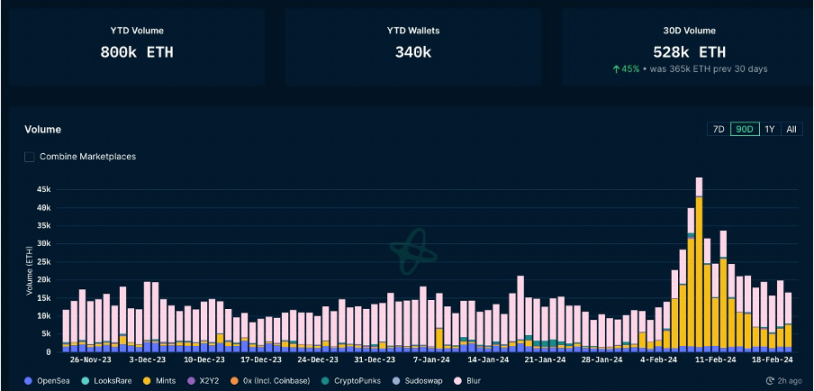Click the Blur legend label
Screen dimensions: 814x391
click(473, 381)
